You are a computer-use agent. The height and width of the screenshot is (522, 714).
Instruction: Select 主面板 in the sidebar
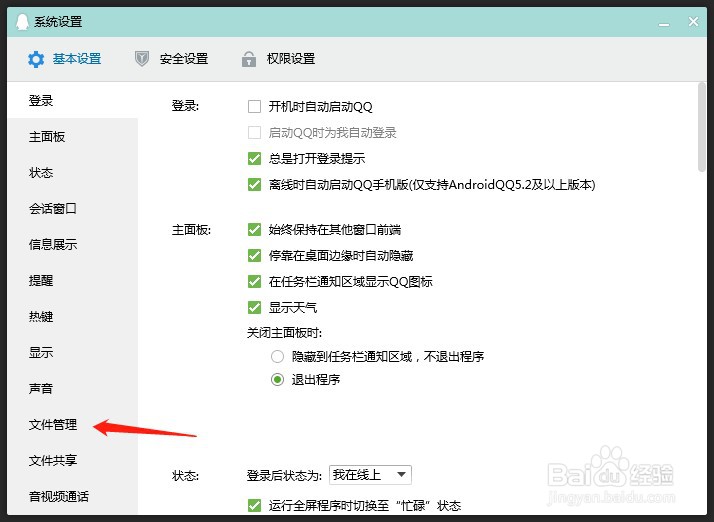coord(72,137)
